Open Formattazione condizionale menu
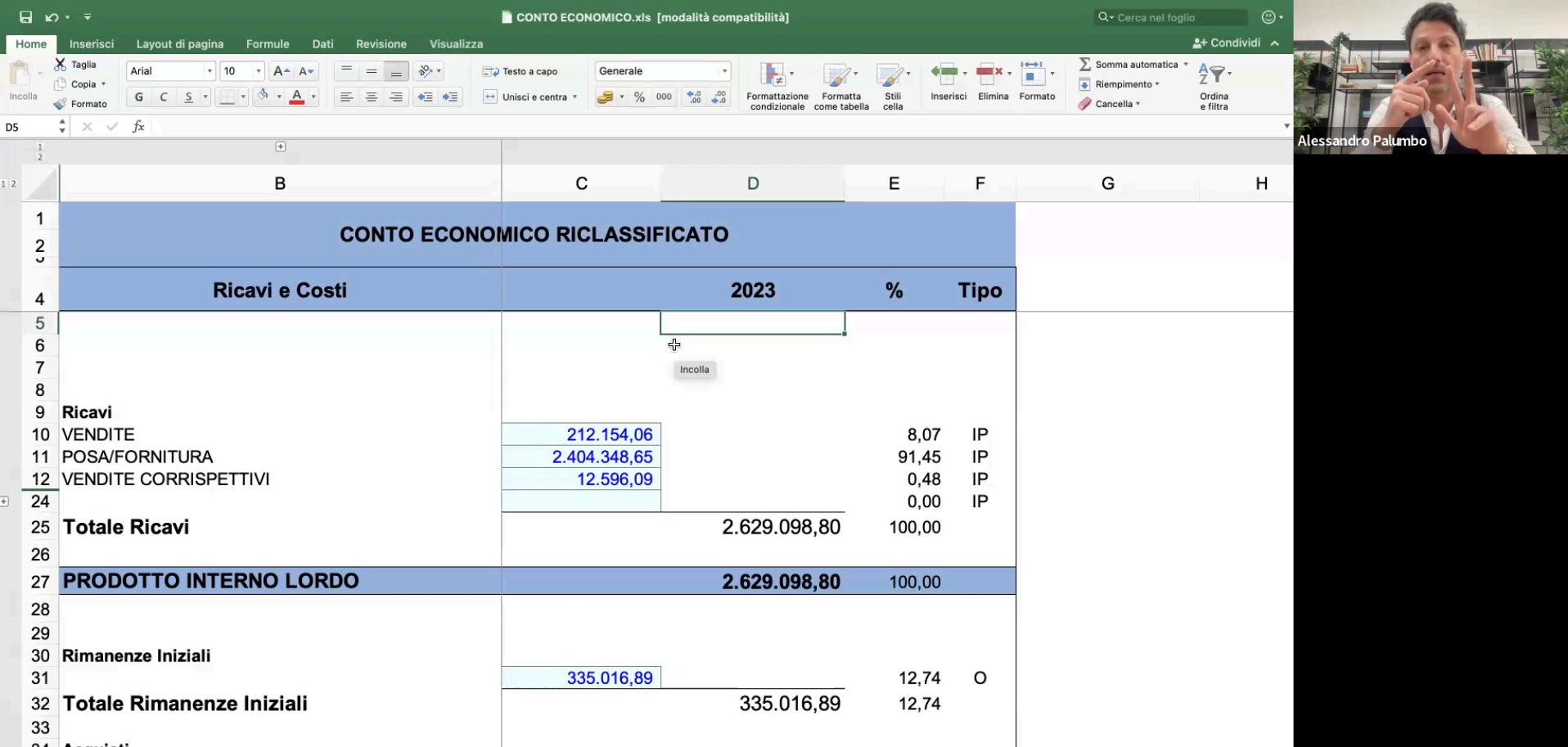The height and width of the screenshot is (747, 1568). pos(777,86)
